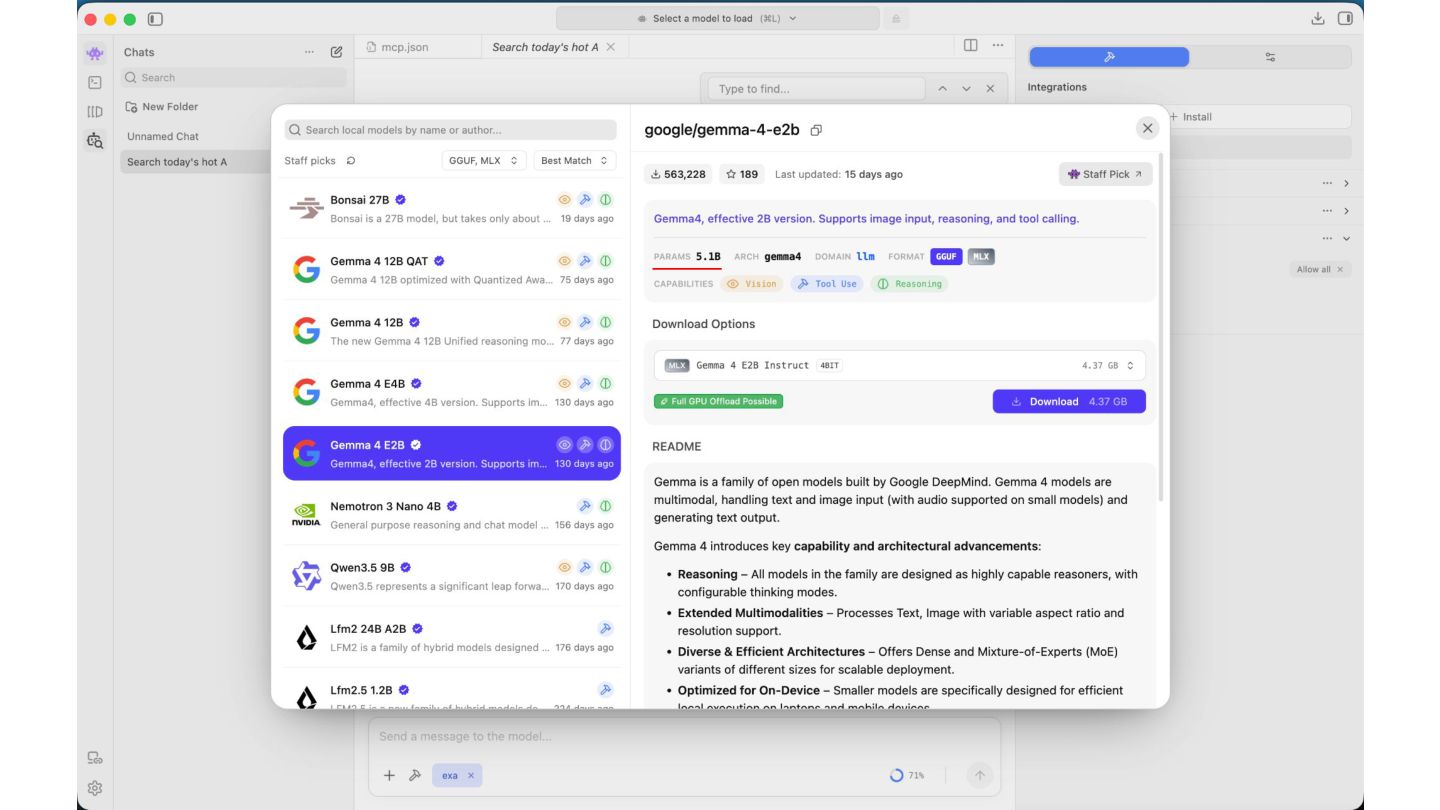The image size is (1440, 810).
Task: Toggle the left sidebar from the title bar
Action: pyautogui.click(x=155, y=19)
